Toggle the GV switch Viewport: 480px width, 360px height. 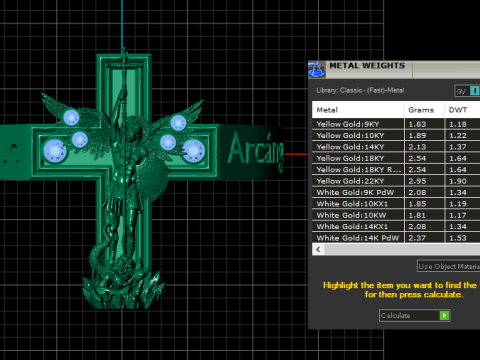[x=467, y=91]
